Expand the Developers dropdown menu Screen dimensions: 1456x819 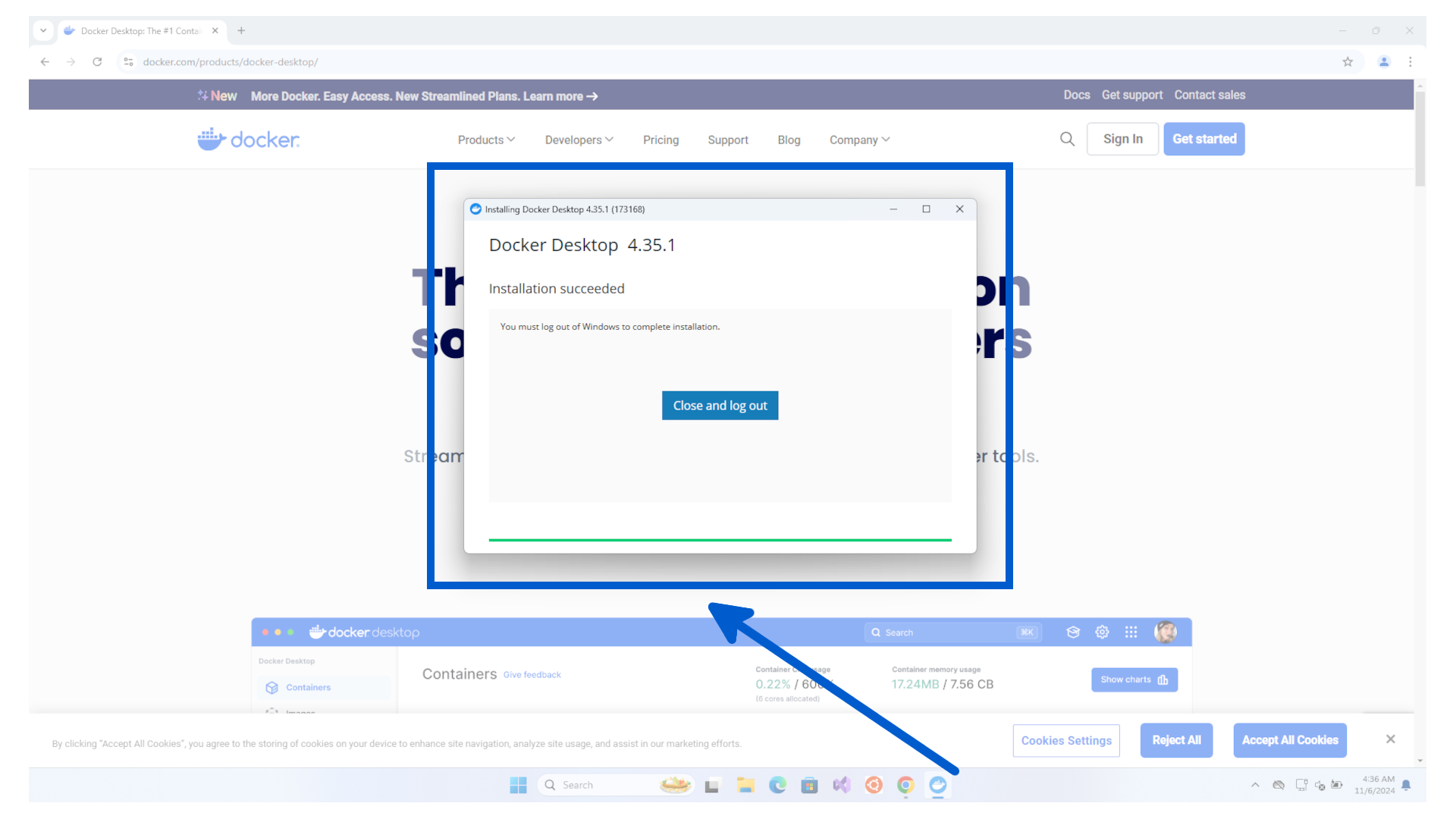[579, 140]
